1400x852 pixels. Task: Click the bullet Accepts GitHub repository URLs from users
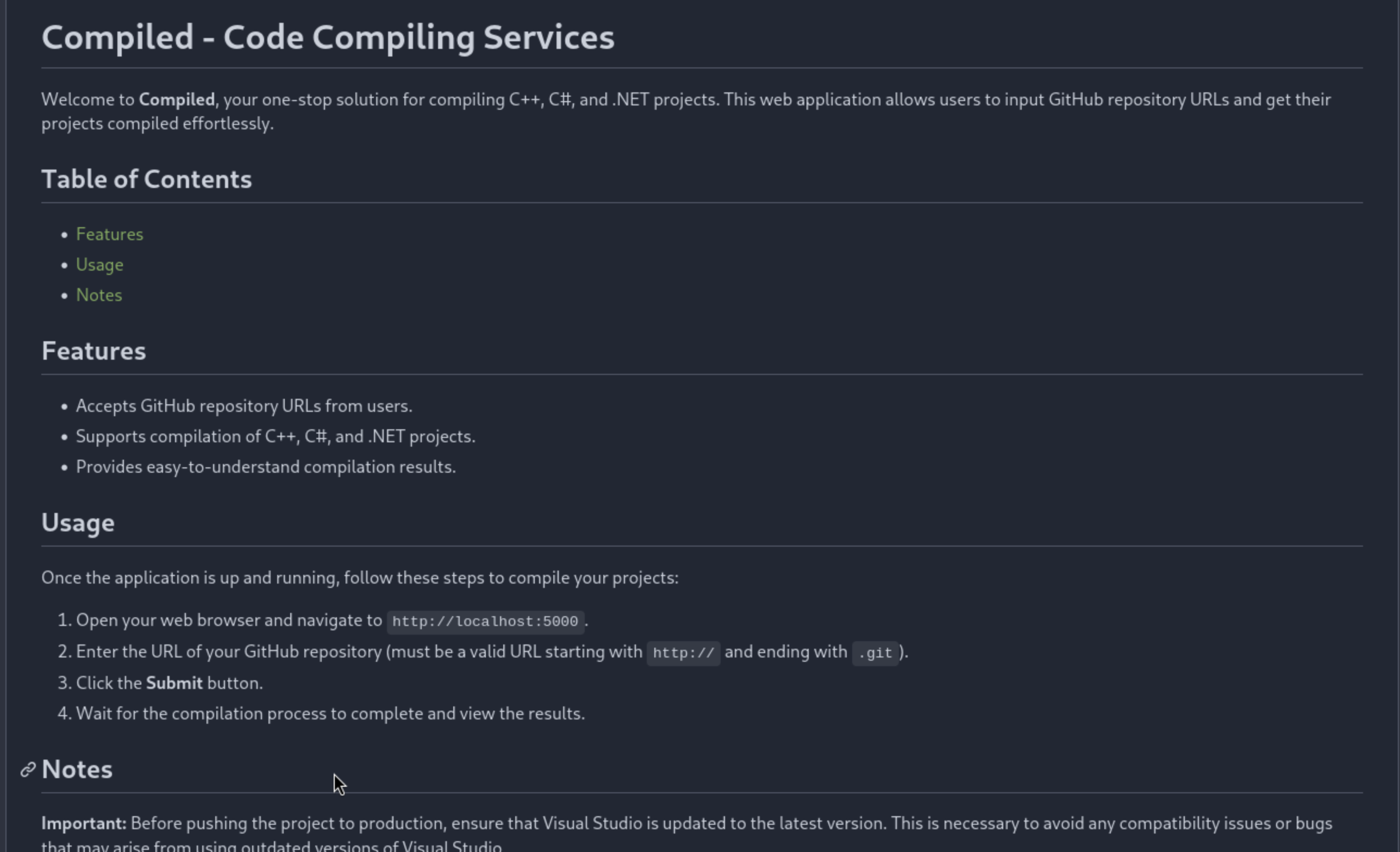(x=245, y=406)
